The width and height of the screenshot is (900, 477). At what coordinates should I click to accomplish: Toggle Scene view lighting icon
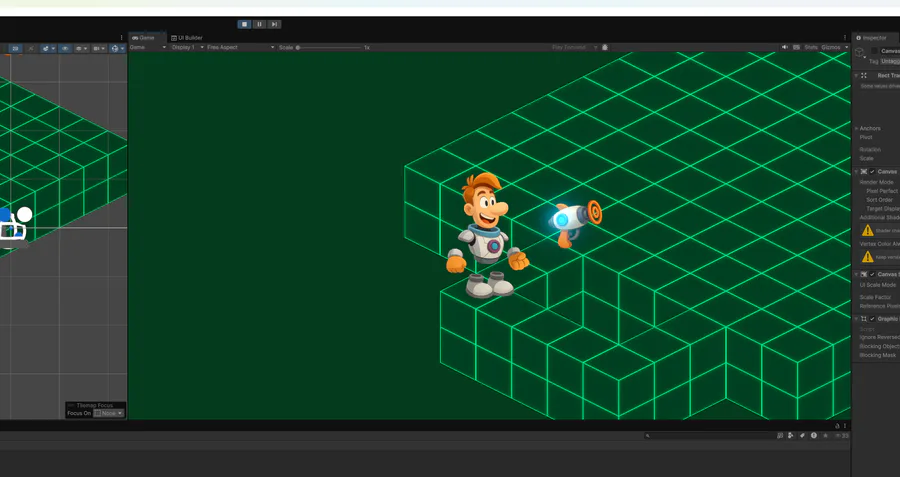[31, 49]
